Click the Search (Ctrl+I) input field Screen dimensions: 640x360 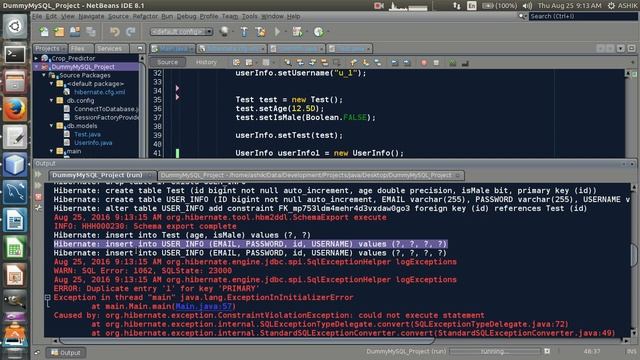(x=583, y=16)
